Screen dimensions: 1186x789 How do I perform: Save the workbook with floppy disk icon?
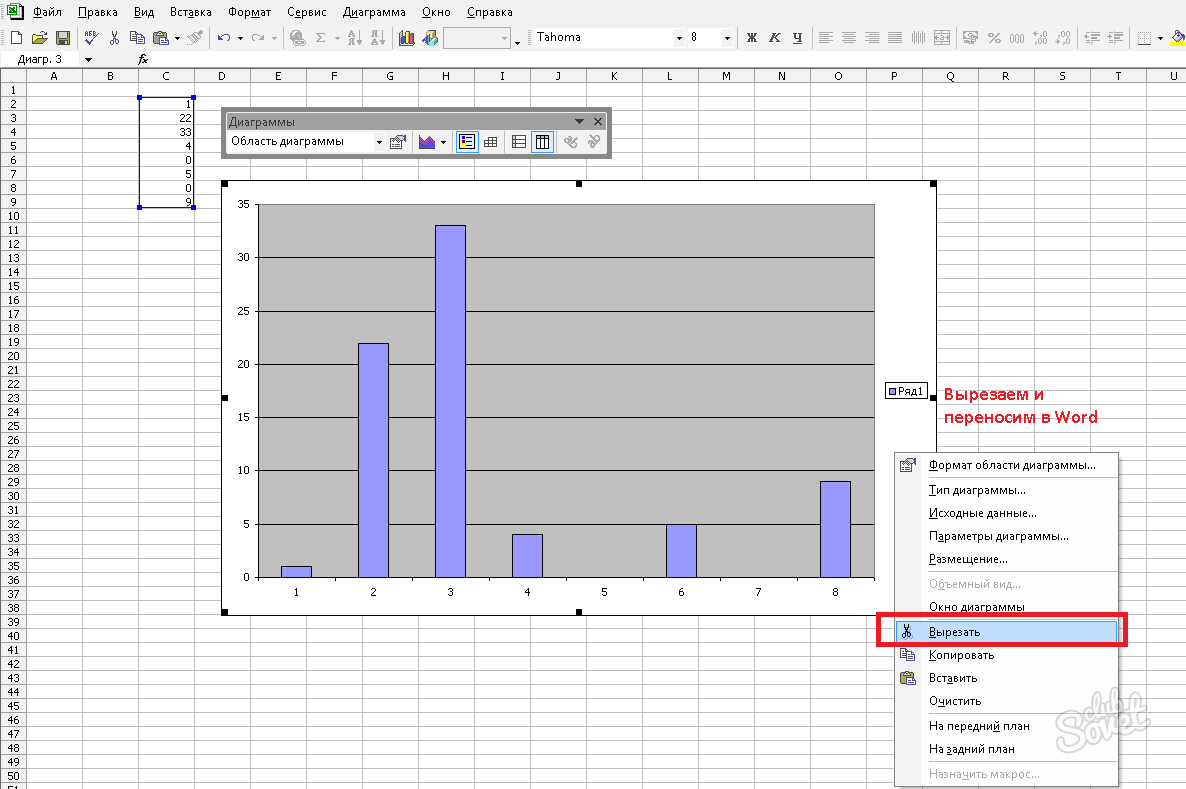pyautogui.click(x=63, y=38)
